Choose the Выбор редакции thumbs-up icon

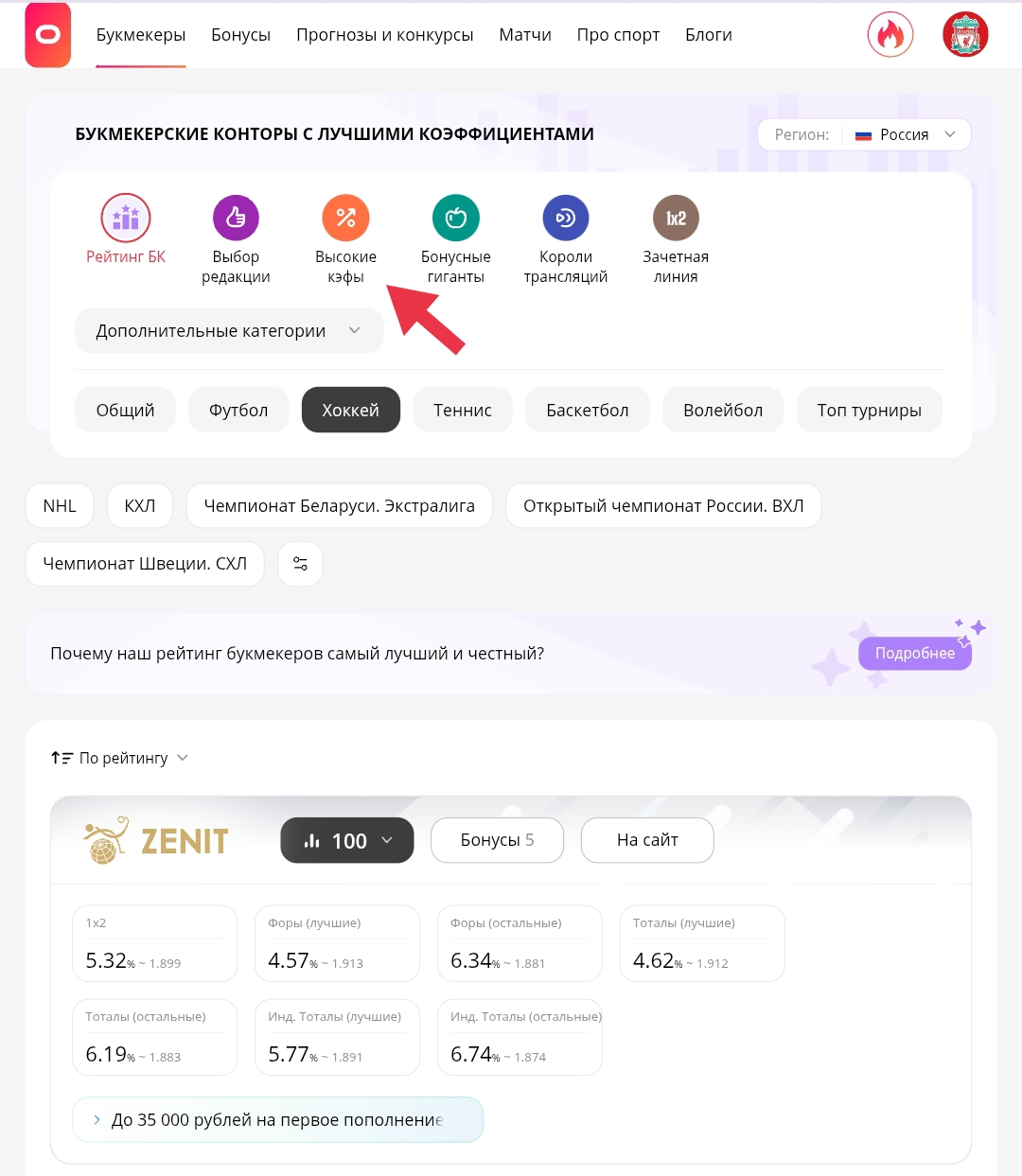pyautogui.click(x=236, y=218)
